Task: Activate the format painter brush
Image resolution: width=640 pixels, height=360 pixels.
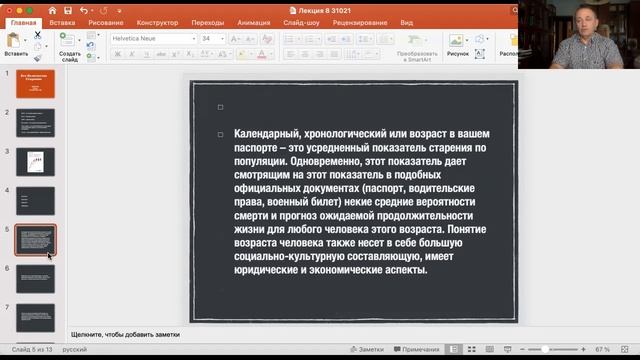Action: 38,58
